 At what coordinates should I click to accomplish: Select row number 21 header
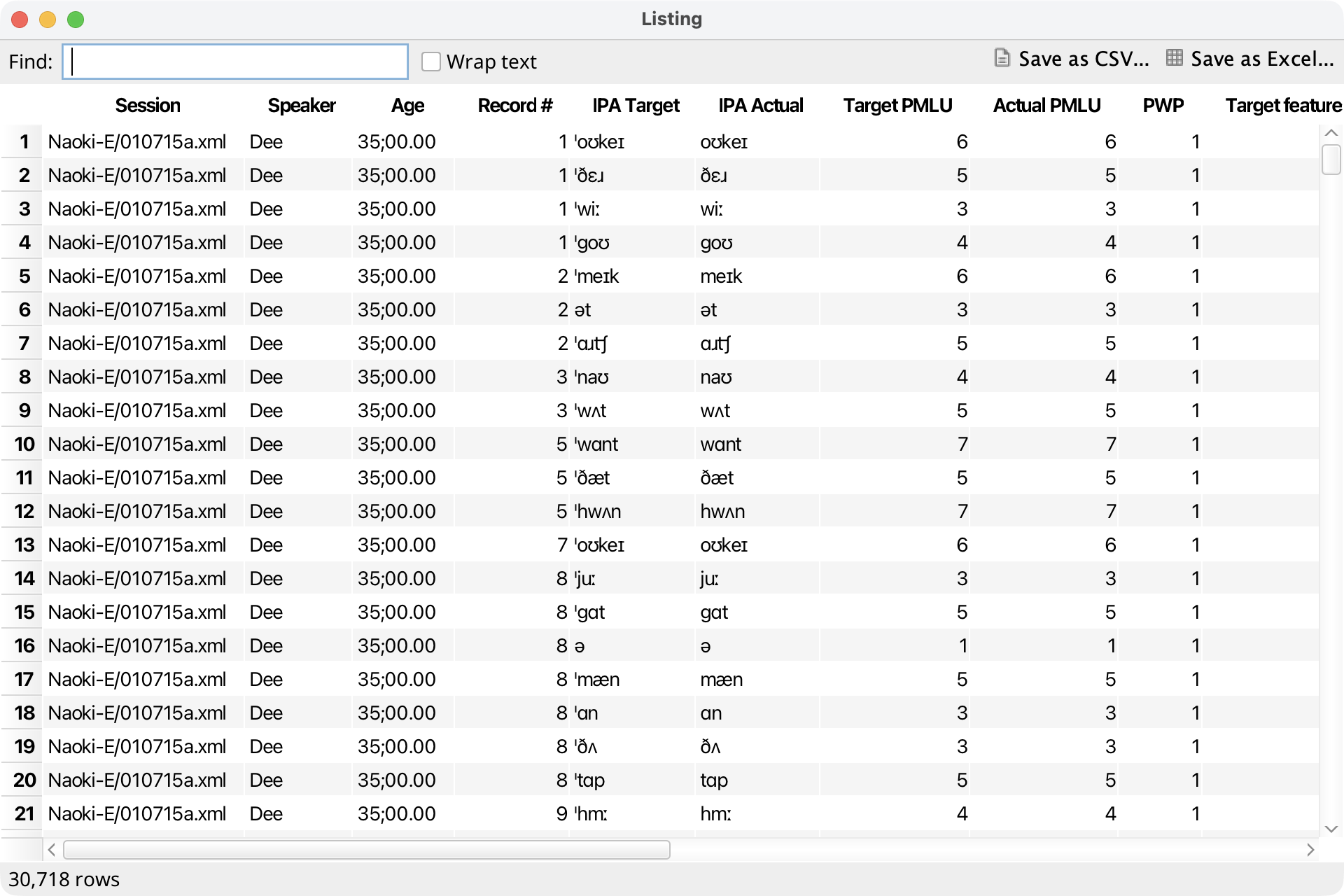(x=22, y=814)
